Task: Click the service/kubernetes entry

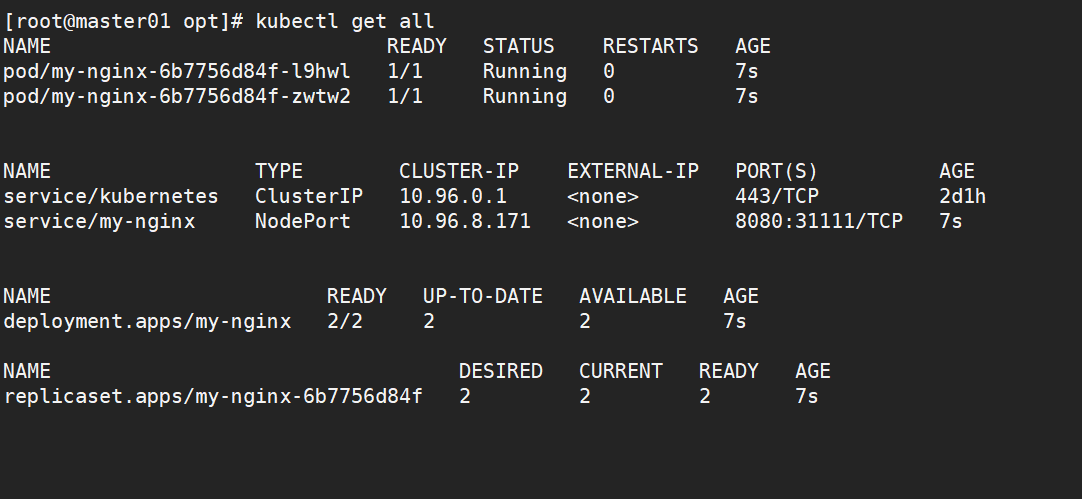Action: [x=111, y=197]
